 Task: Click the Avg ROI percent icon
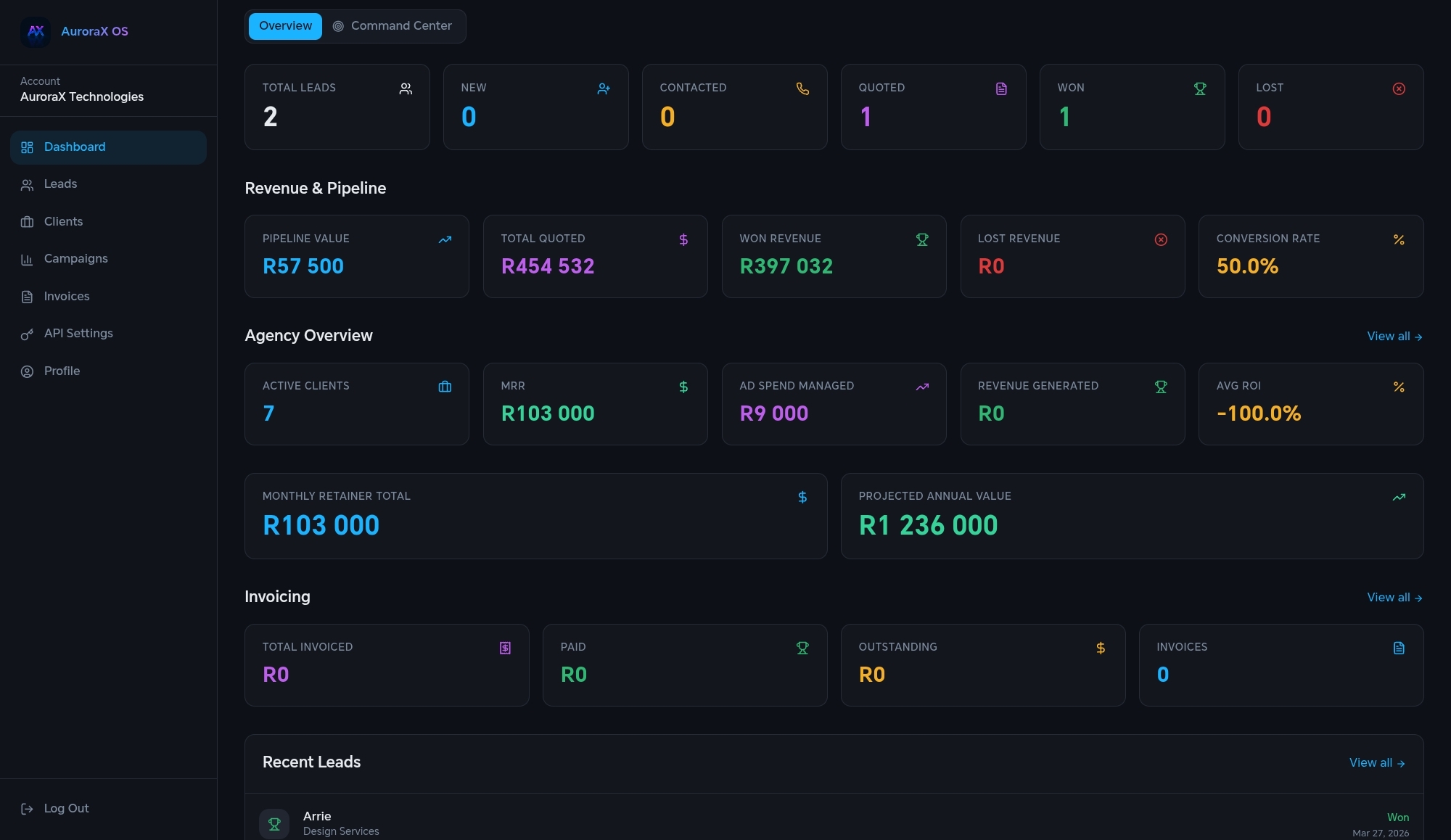coord(1399,387)
